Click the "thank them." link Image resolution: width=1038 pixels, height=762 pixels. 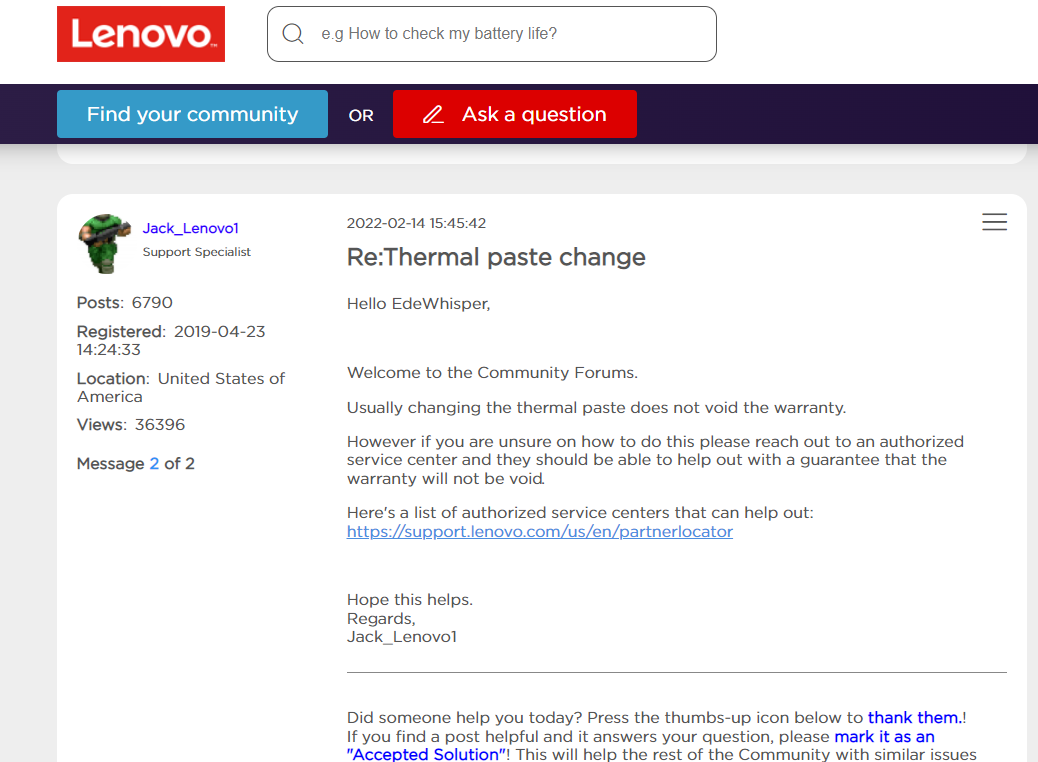point(914,717)
